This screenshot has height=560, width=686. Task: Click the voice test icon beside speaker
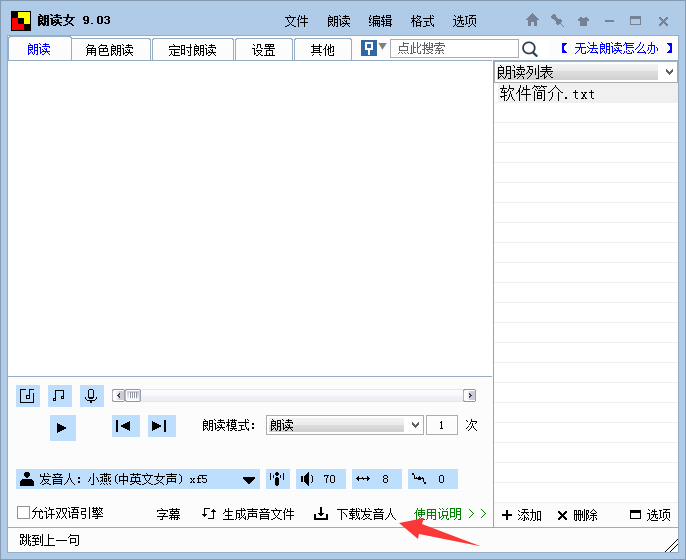[277, 479]
